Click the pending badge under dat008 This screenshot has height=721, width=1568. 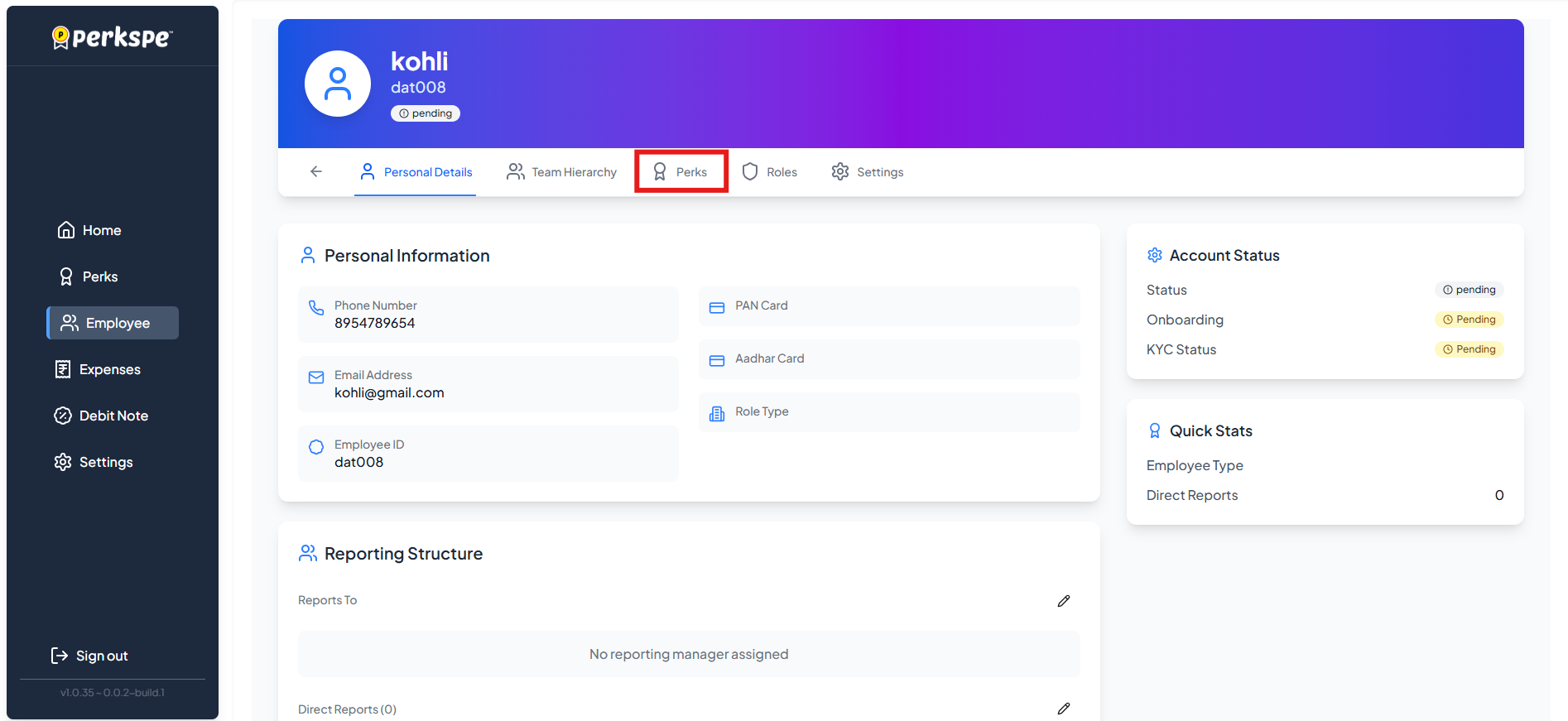pos(426,113)
